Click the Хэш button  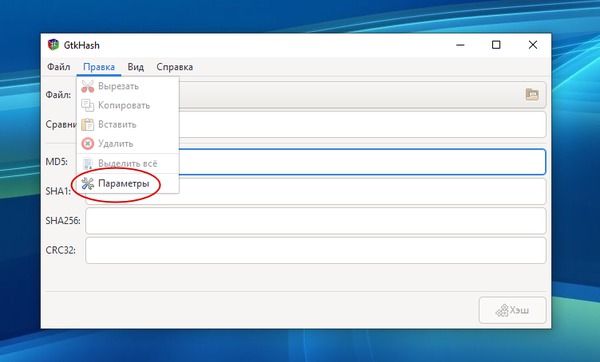[512, 310]
